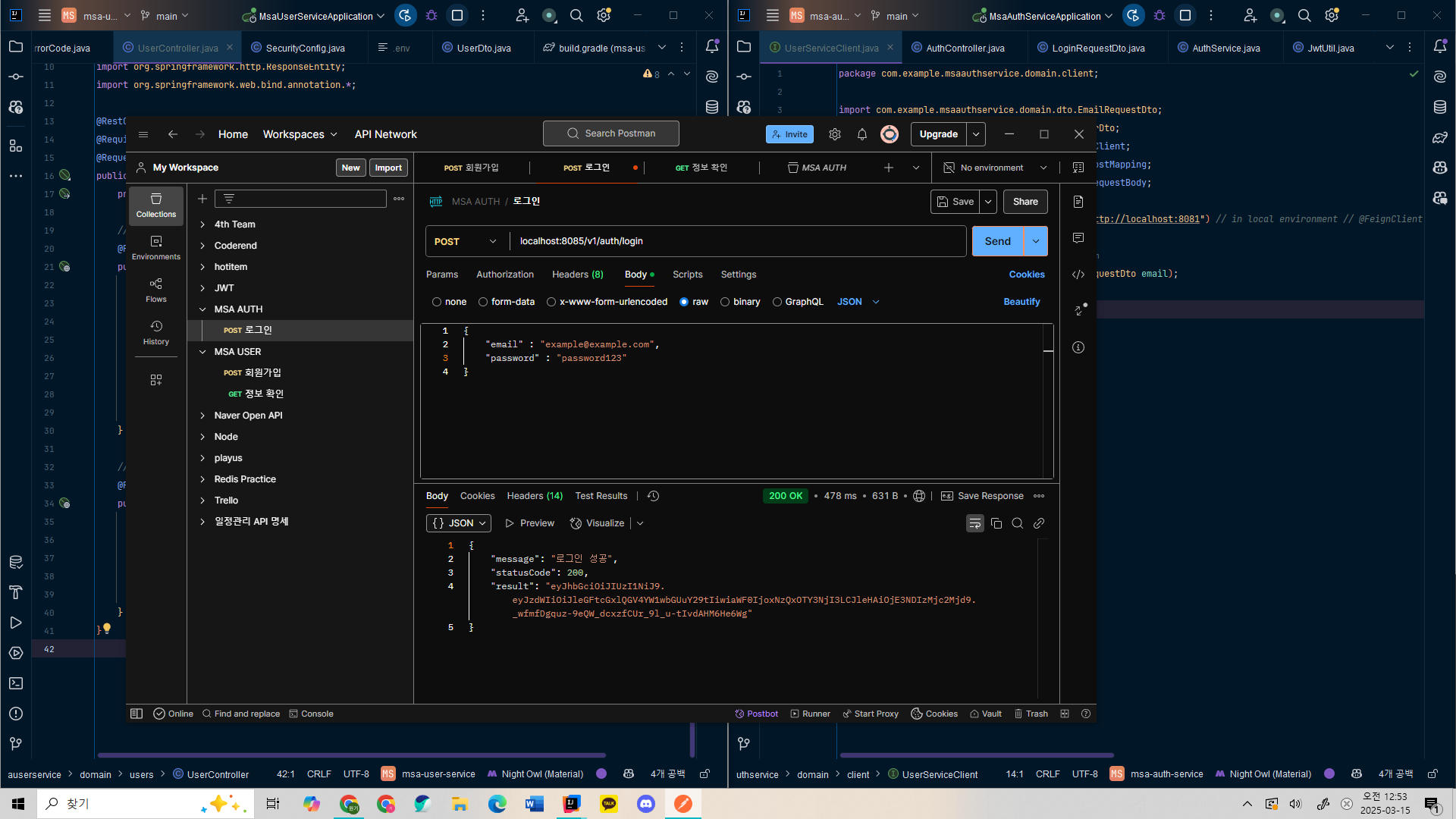Image resolution: width=1456 pixels, height=819 pixels.
Task: Open the Flows sidebar section
Action: (x=156, y=290)
